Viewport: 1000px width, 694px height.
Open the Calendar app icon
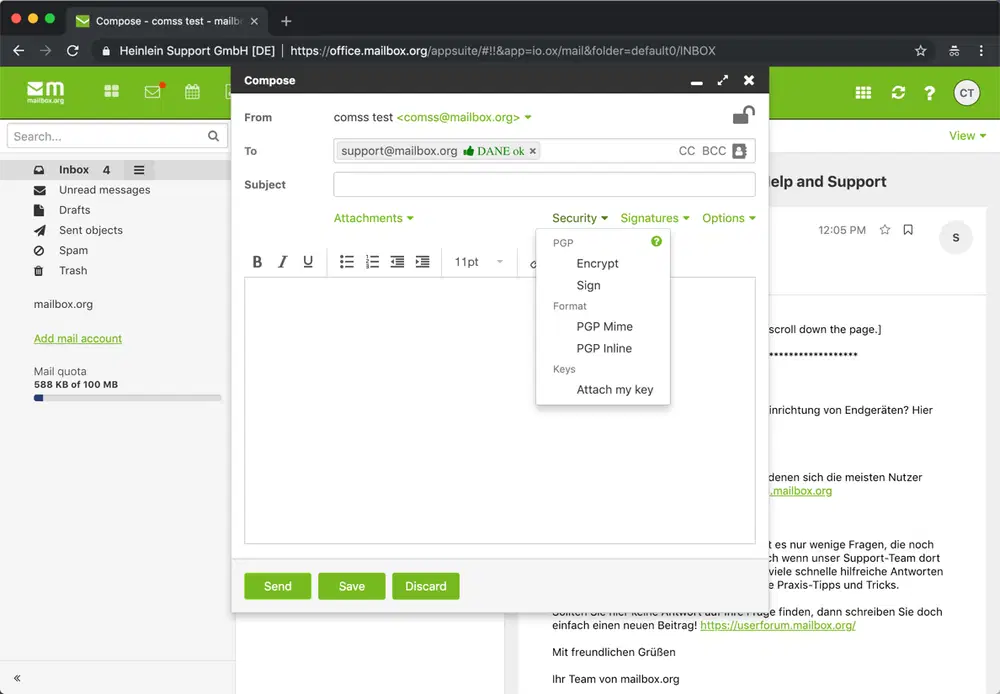pos(192,91)
